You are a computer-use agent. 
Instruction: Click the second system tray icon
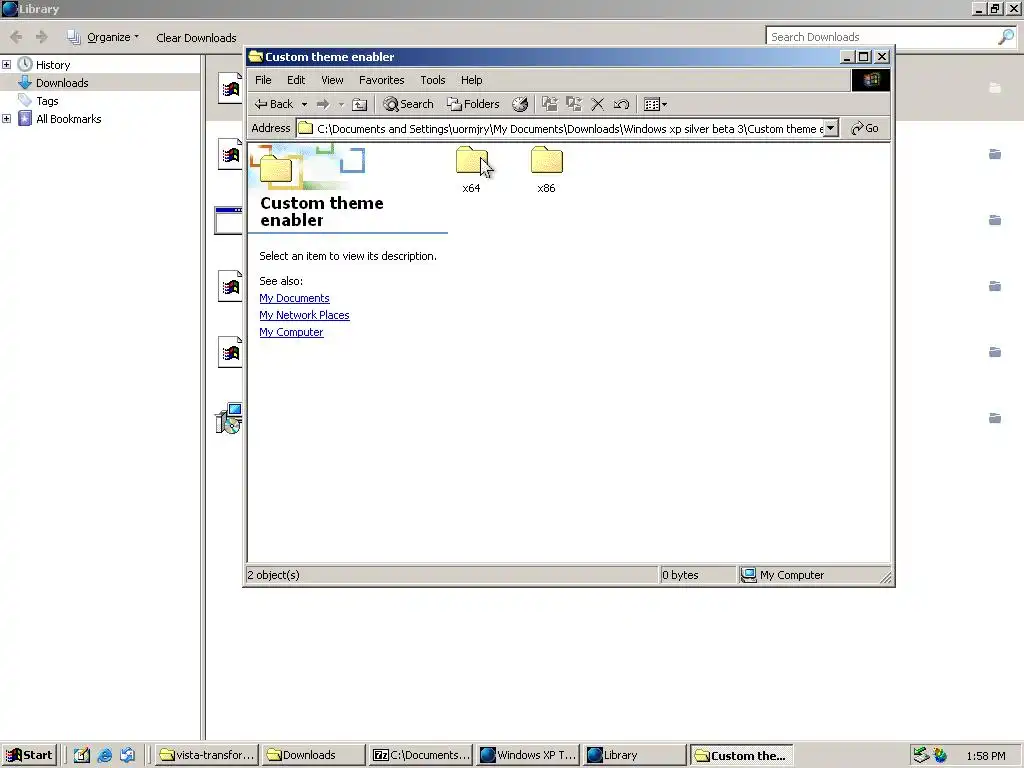click(940, 756)
